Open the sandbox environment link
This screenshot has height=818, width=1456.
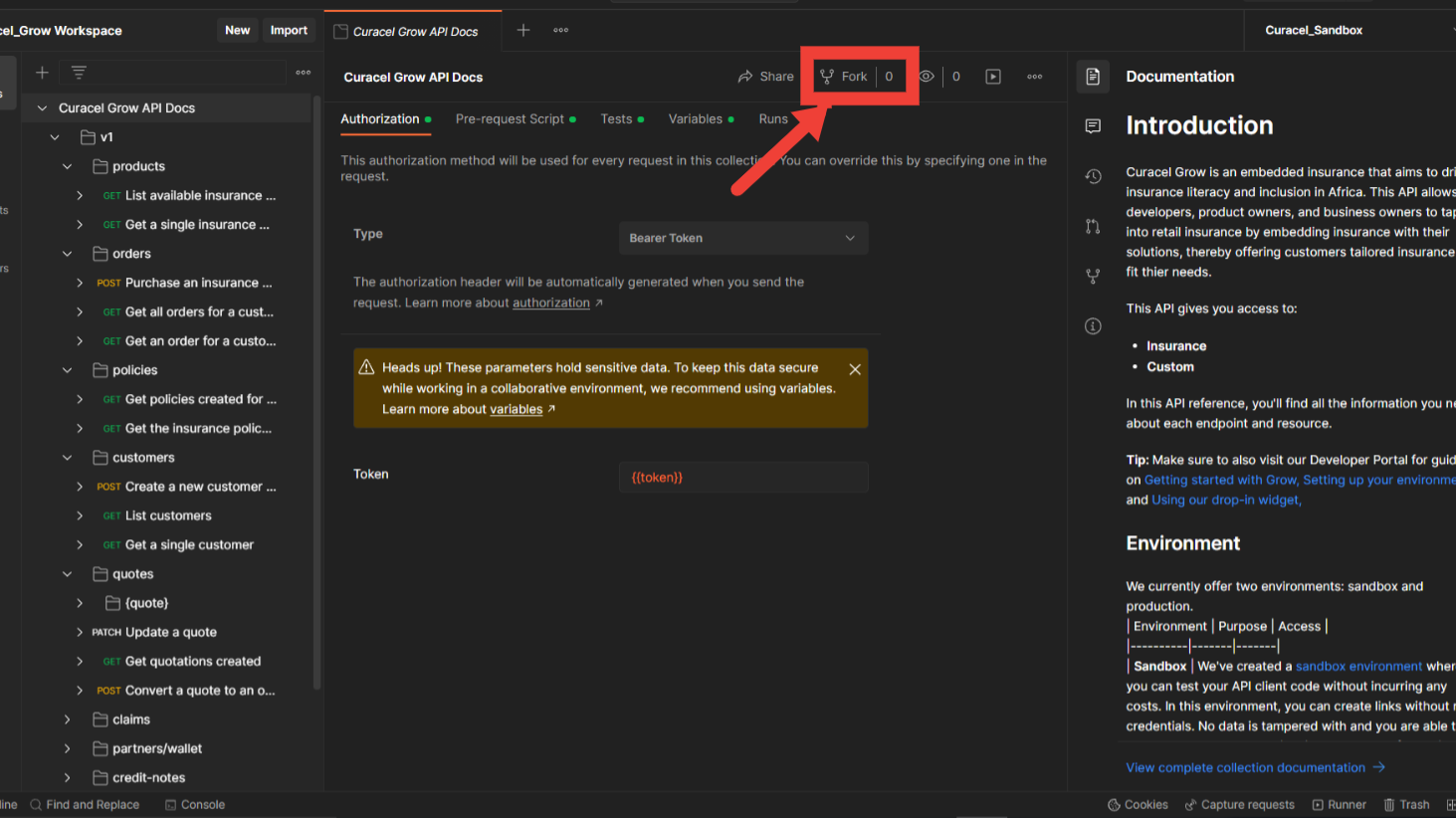pyautogui.click(x=1358, y=666)
